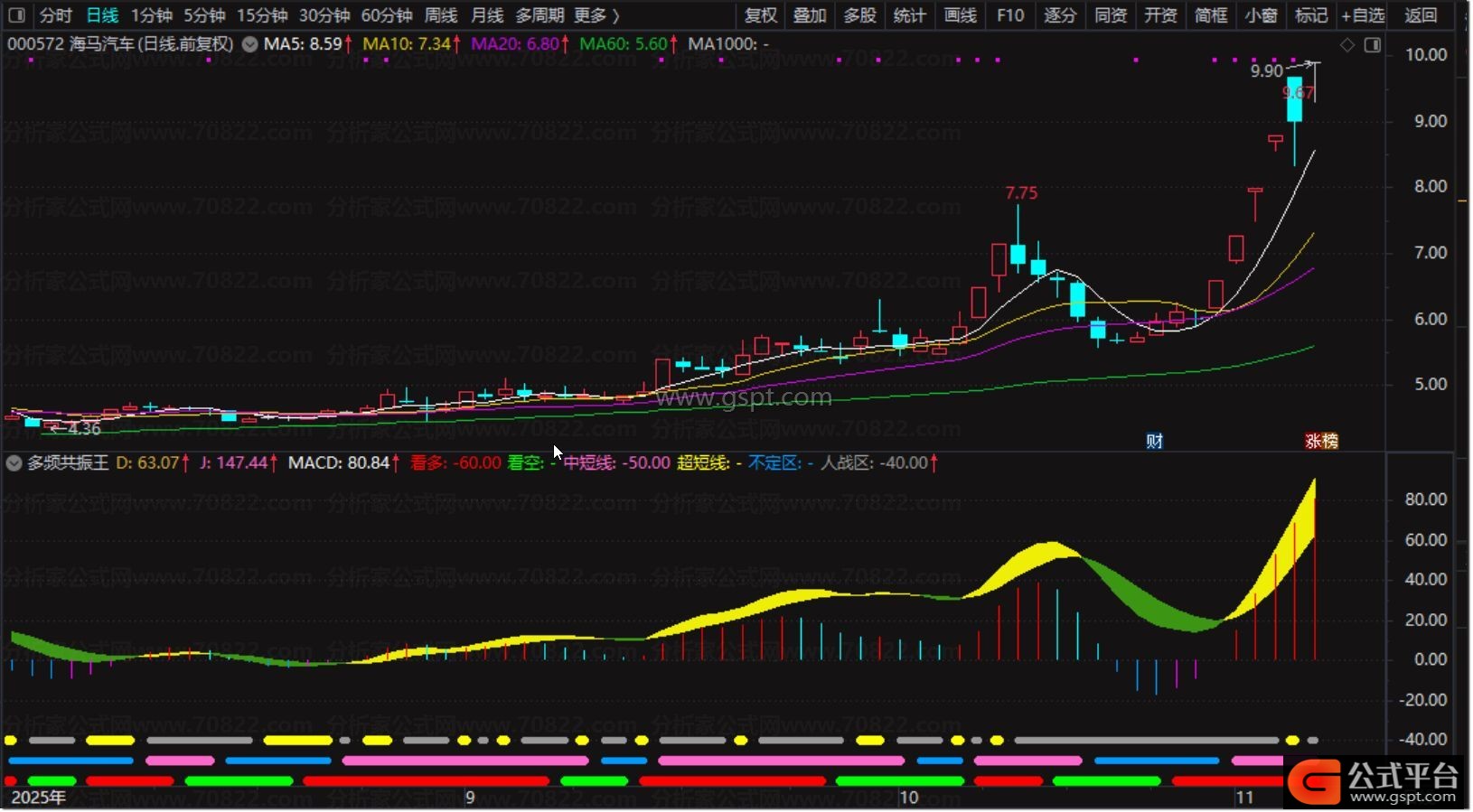This screenshot has width=1473, height=812.
Task: Click the 财 financial marker on chart
Action: [1154, 441]
